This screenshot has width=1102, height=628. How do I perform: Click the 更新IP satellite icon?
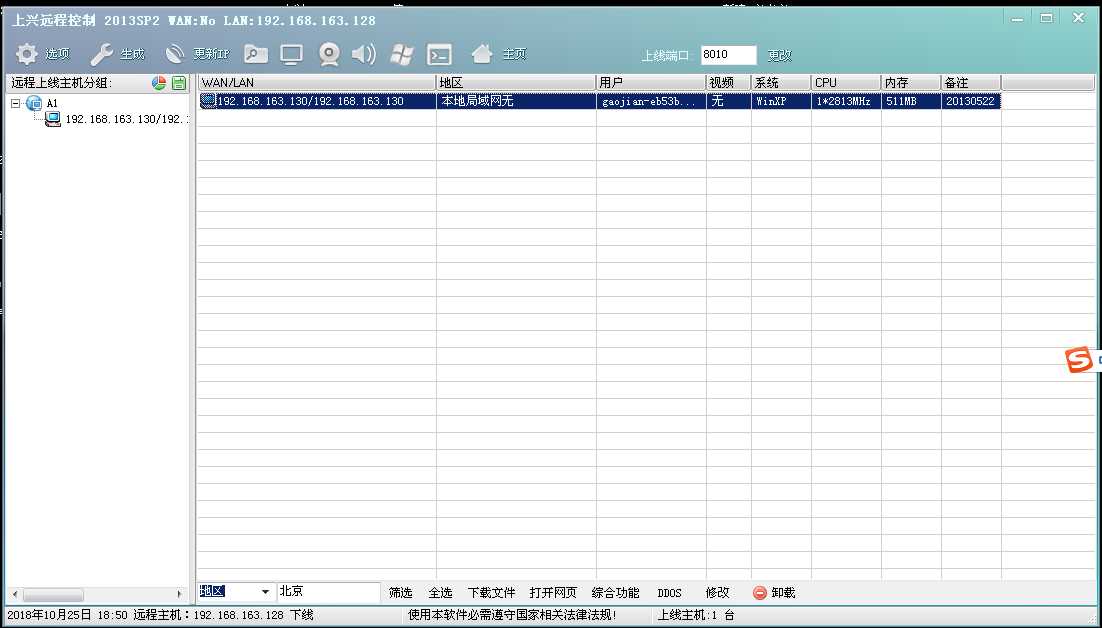[x=174, y=54]
